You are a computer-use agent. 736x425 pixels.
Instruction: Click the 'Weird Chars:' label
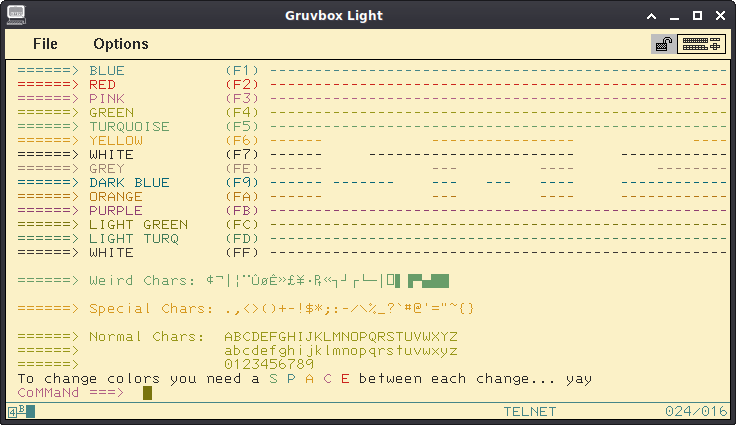(142, 280)
